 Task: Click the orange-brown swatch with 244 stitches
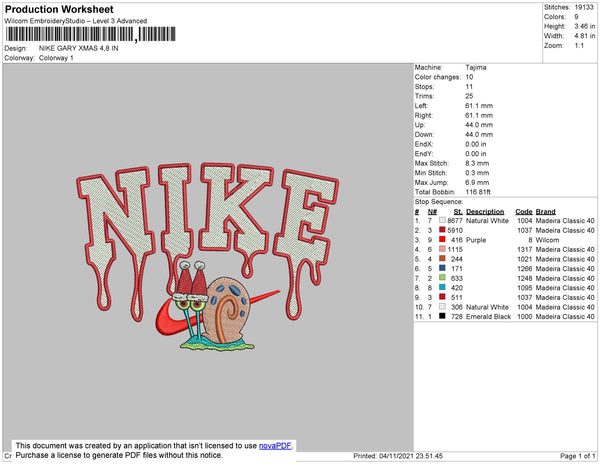[442, 259]
